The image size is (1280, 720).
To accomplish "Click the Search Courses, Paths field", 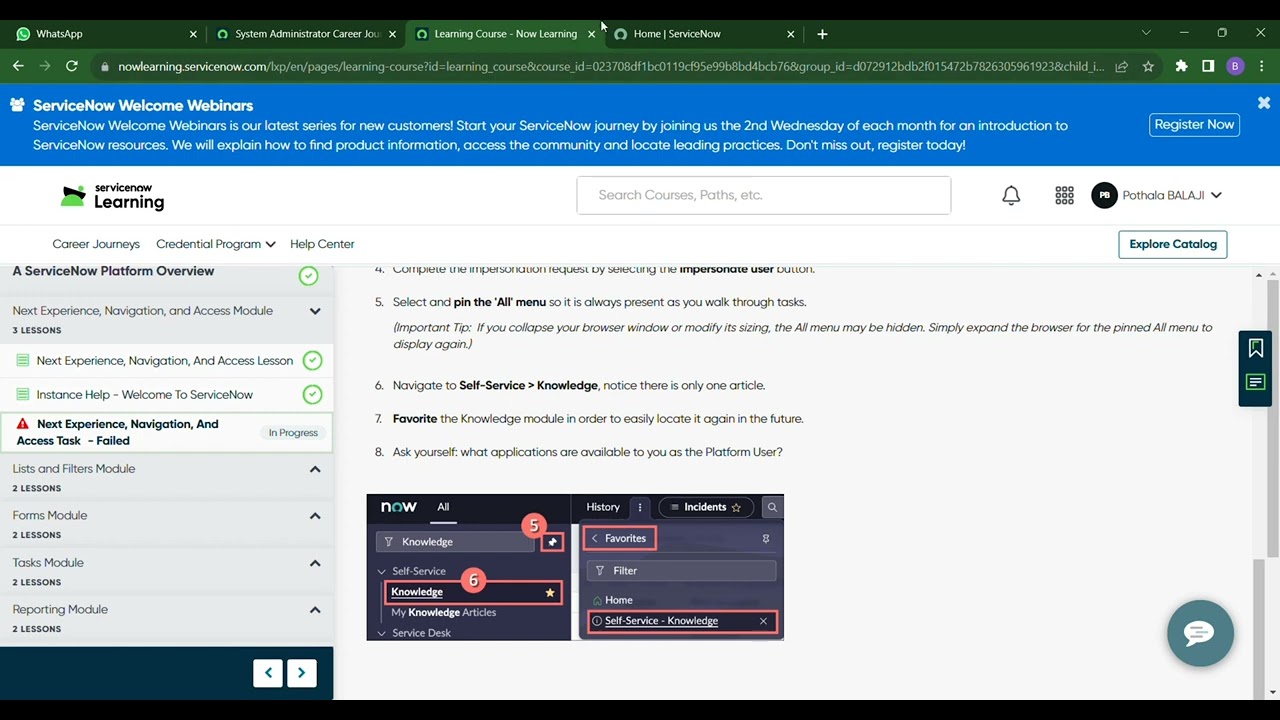I will (x=764, y=195).
